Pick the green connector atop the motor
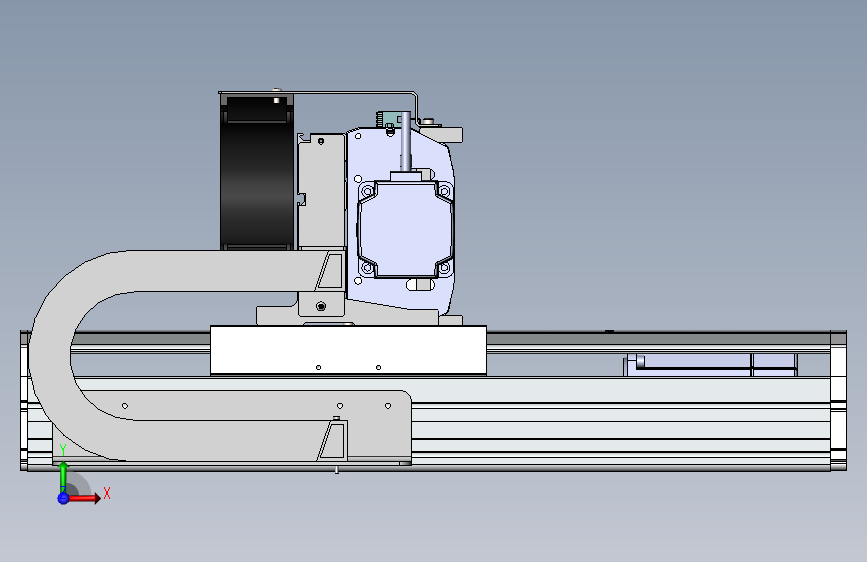Viewport: 867px width, 562px height. [387, 118]
